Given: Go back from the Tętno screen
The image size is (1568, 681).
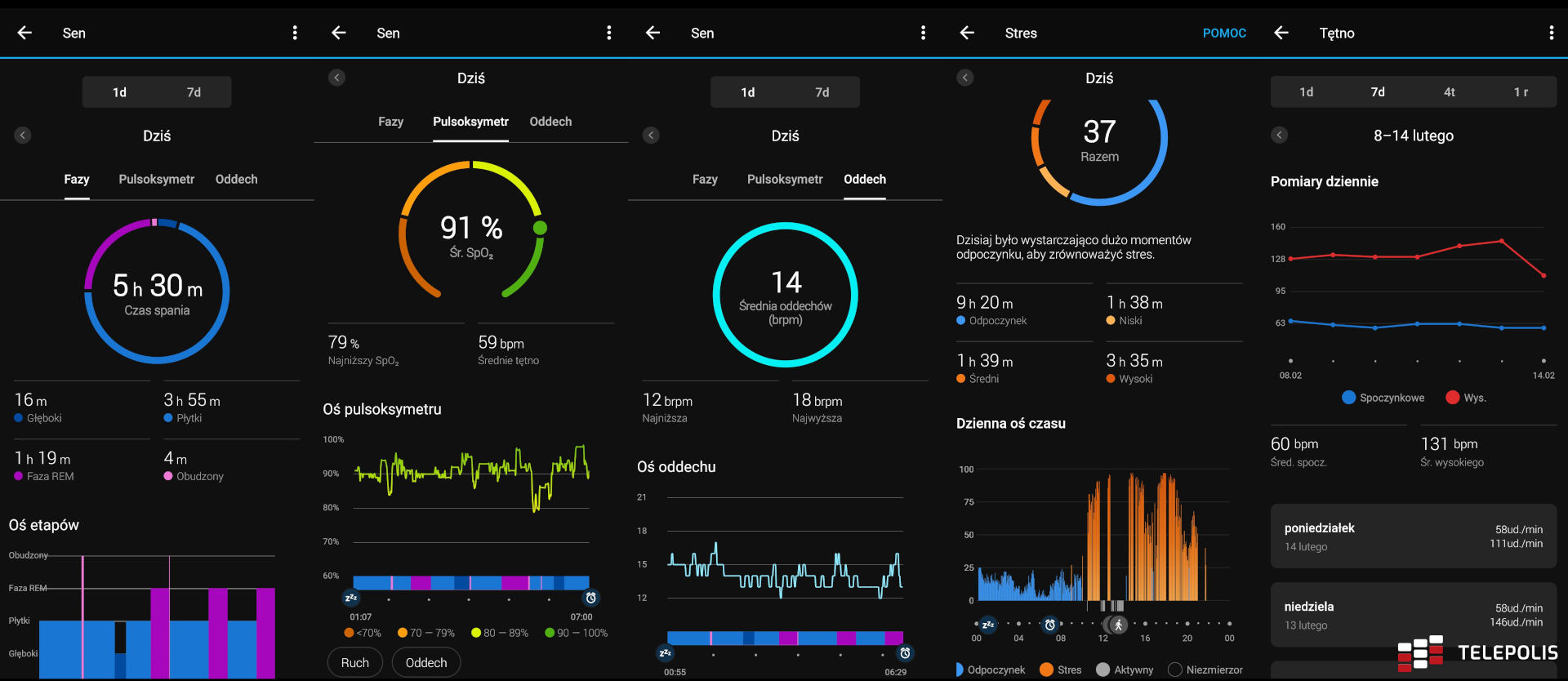Looking at the screenshot, I should coord(1281,33).
